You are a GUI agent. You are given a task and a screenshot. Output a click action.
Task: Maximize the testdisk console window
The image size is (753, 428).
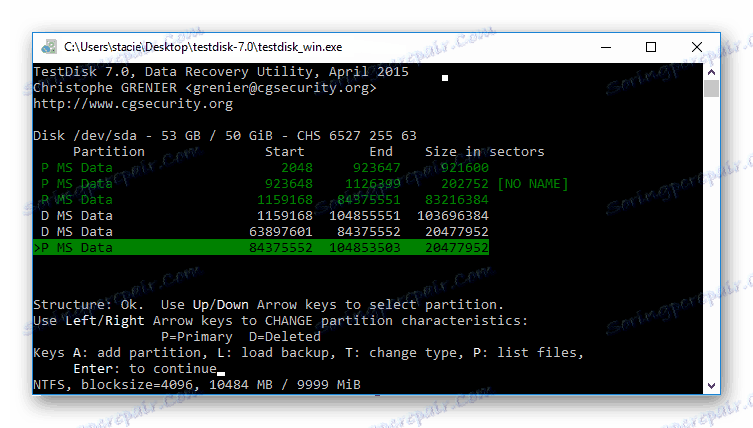click(x=651, y=47)
